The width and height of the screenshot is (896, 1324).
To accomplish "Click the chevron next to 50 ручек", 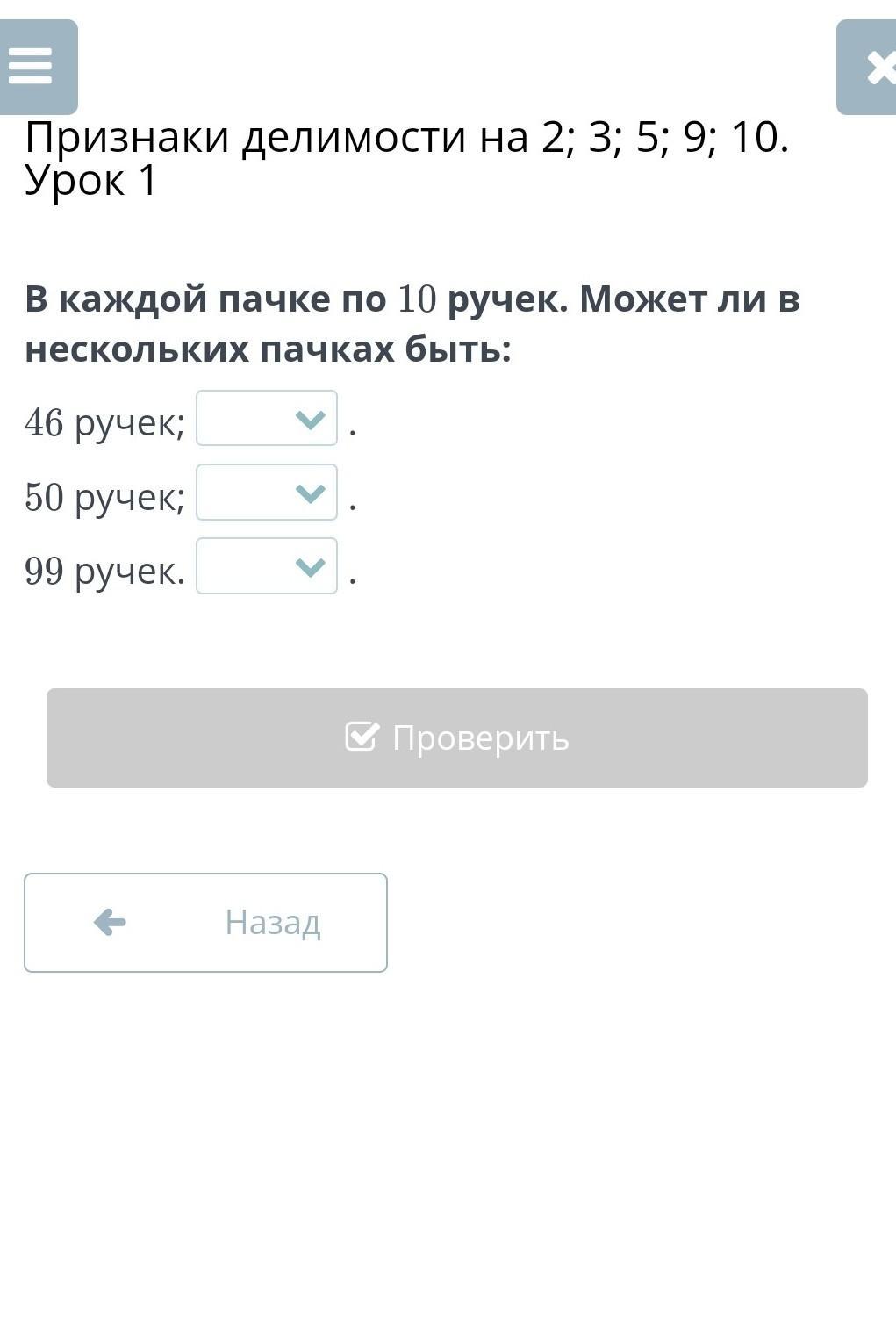I will [311, 493].
